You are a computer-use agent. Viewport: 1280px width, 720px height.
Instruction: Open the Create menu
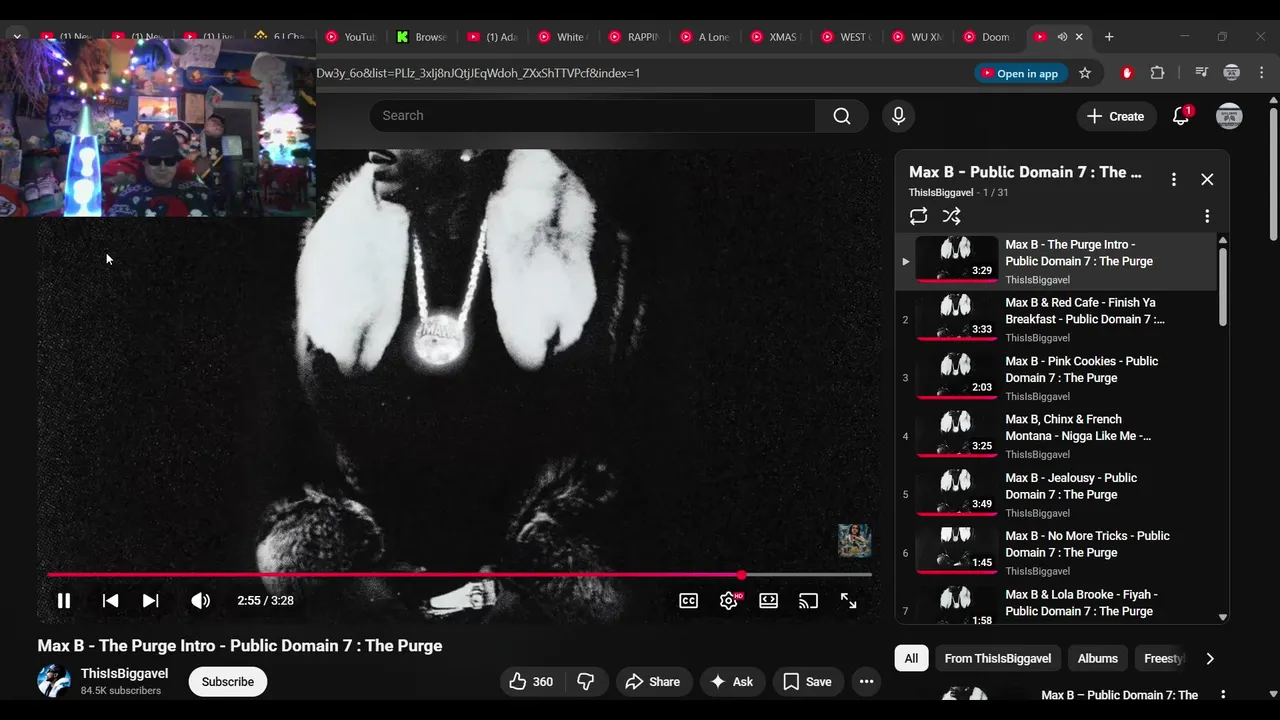tap(1116, 116)
